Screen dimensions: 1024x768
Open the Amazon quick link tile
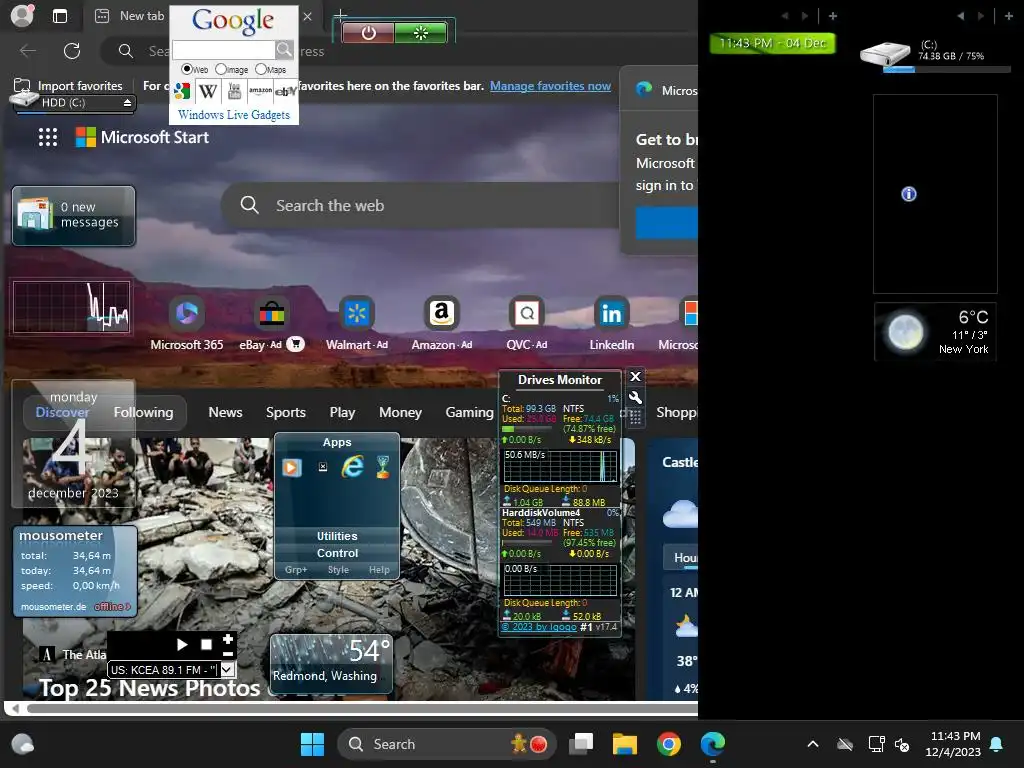tap(441, 324)
